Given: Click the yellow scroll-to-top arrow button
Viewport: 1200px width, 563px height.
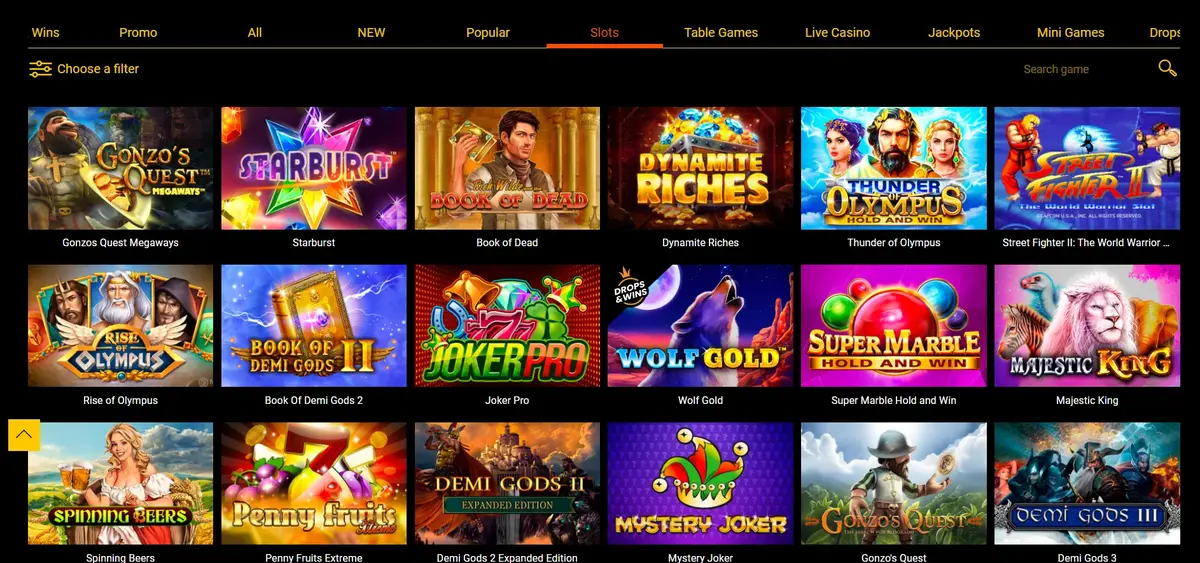Looking at the screenshot, I should point(24,435).
